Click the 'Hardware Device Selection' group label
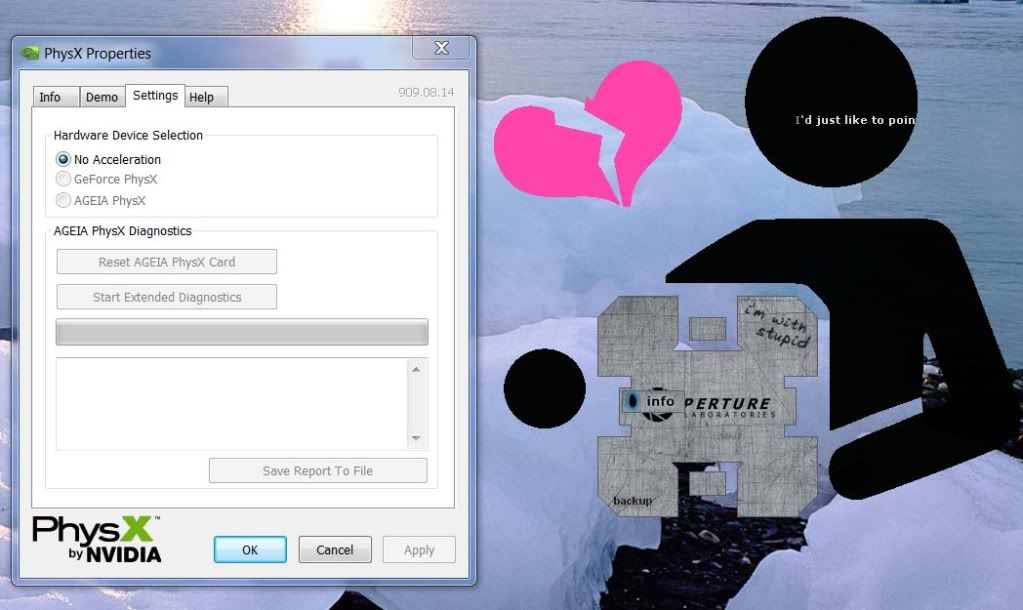1023x610 pixels. 128,135
